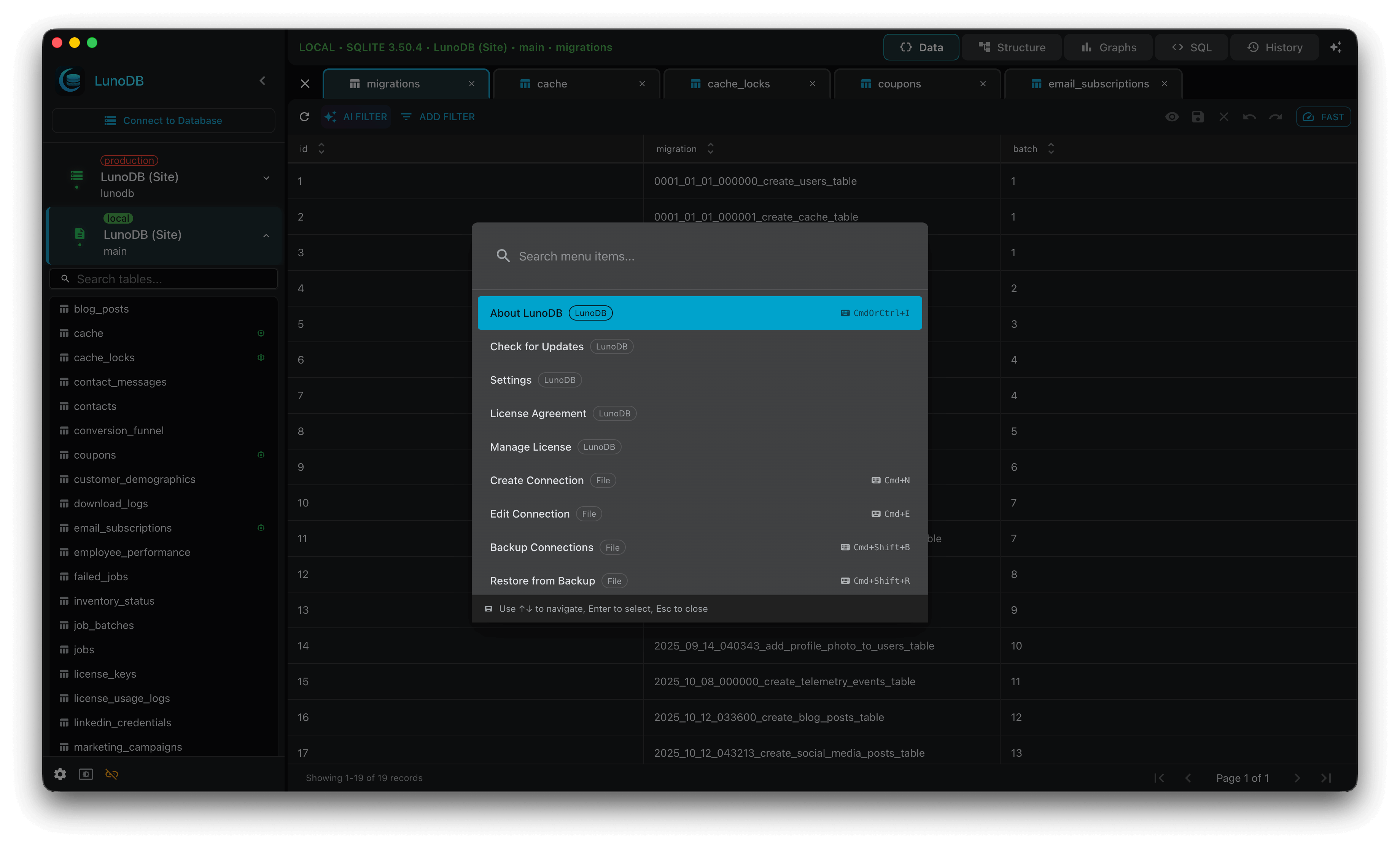
Task: Switch to the Data view tab
Action: (x=921, y=47)
